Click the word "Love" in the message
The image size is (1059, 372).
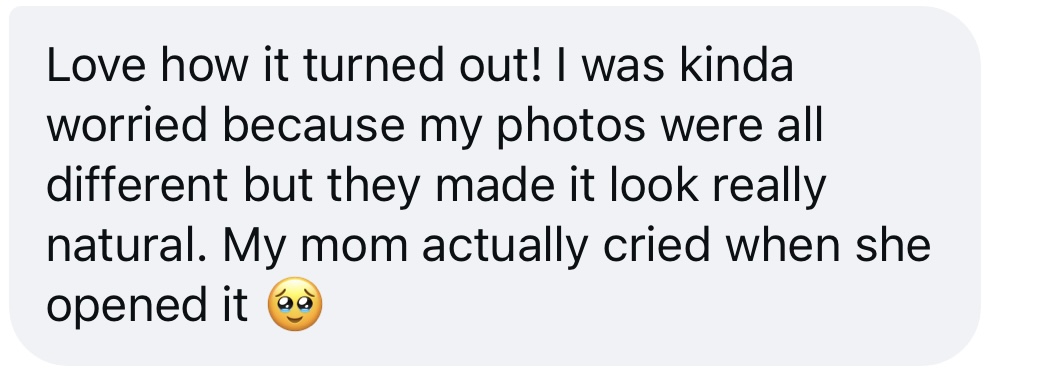tap(96, 66)
